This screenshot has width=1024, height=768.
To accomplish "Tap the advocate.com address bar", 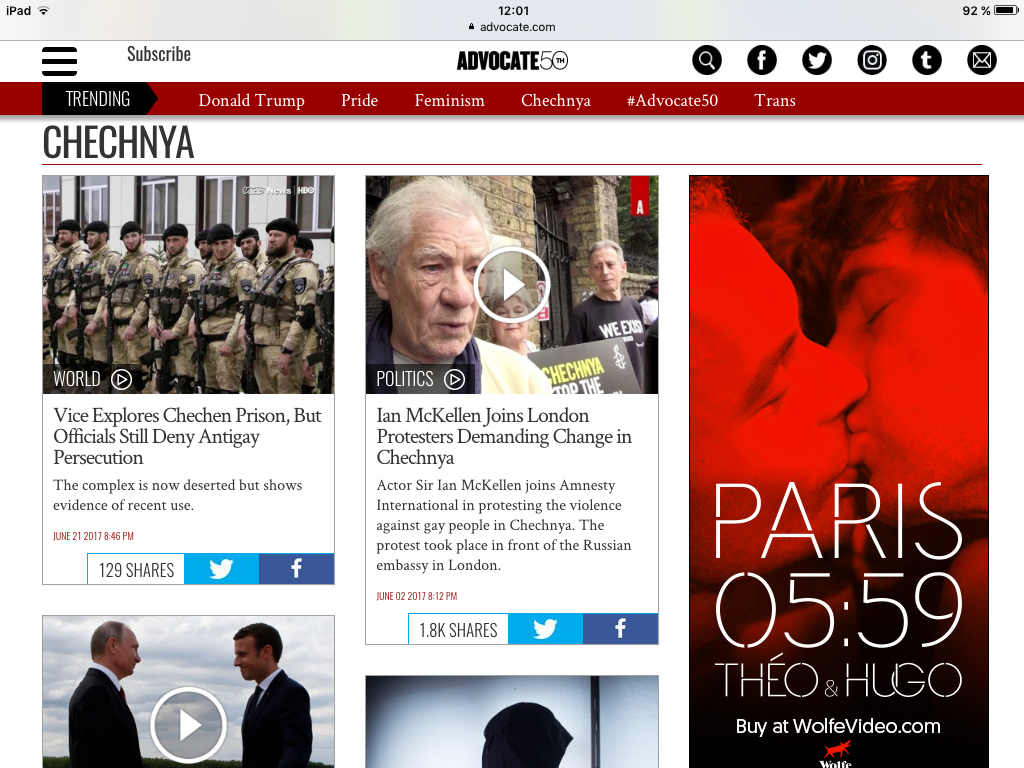I will click(512, 27).
